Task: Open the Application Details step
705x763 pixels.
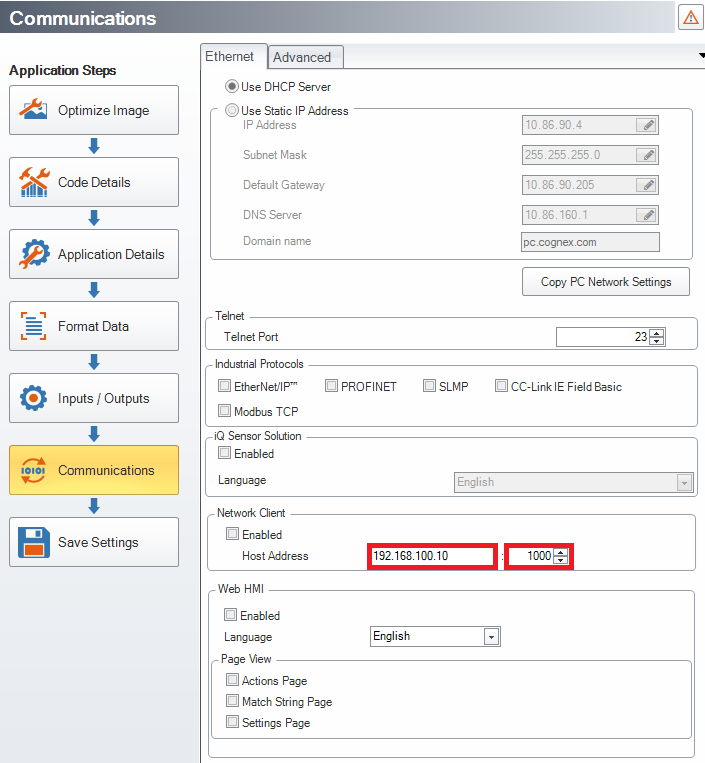Action: tap(94, 254)
